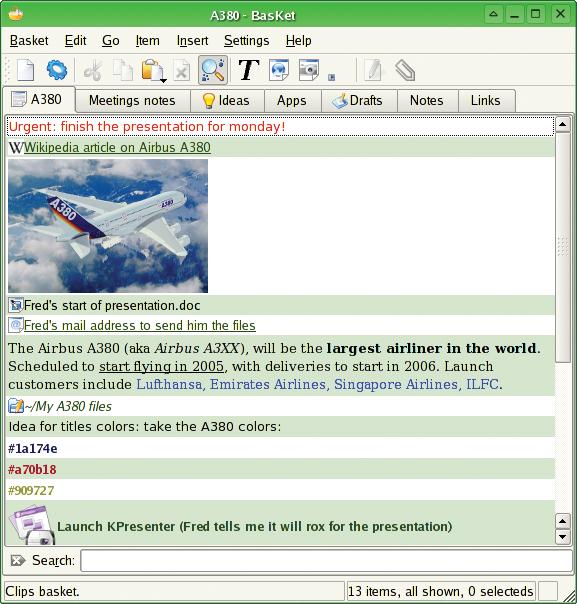Switch to the Meetings notes tab

click(132, 101)
